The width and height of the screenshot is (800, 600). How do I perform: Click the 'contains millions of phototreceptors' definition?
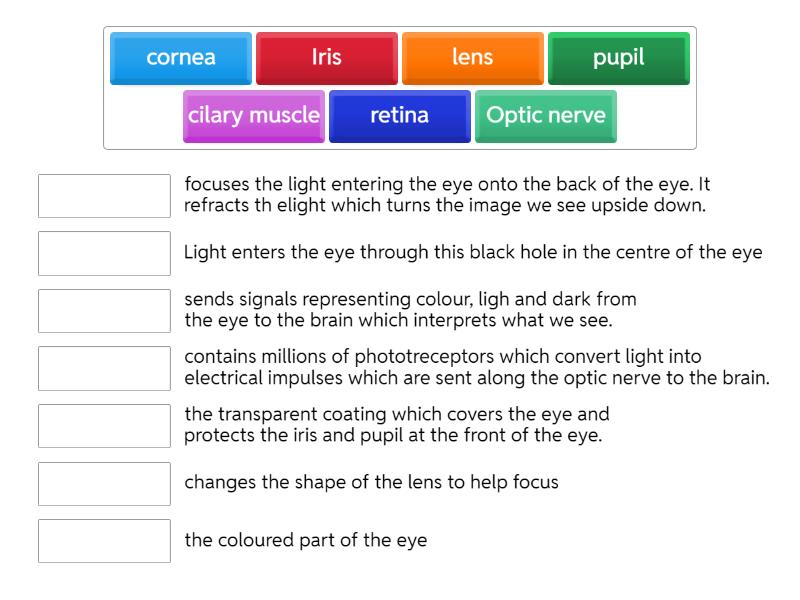(476, 368)
